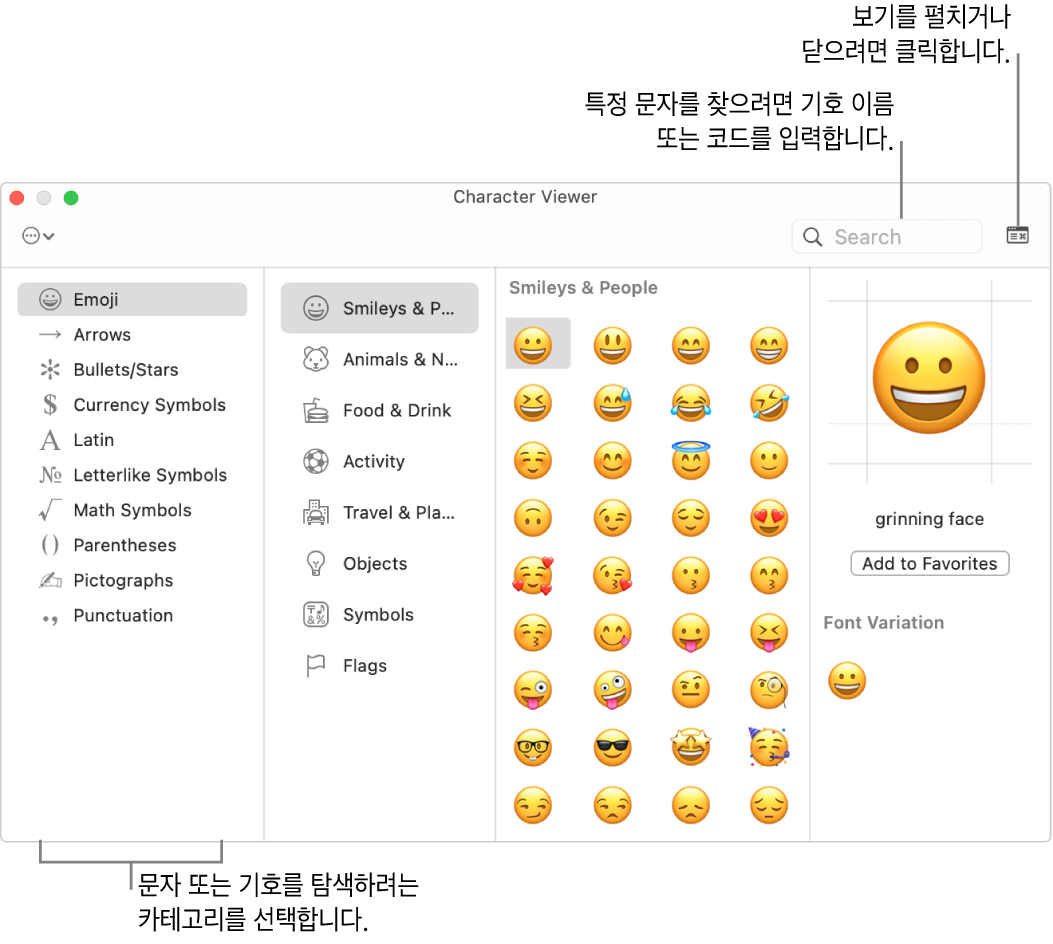Pick the face with monocle emoji
Viewport: 1053px width, 944px height.
pyautogui.click(x=769, y=691)
